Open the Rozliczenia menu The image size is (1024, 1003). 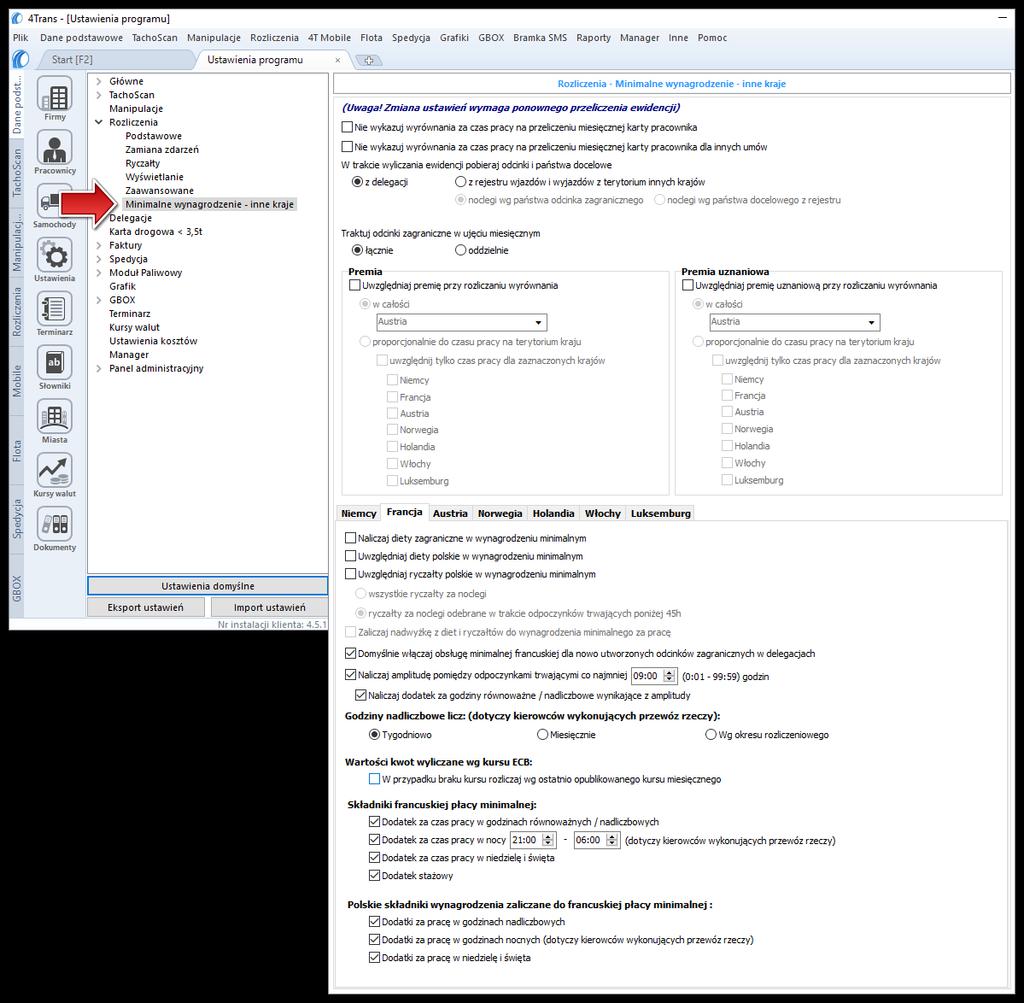274,38
